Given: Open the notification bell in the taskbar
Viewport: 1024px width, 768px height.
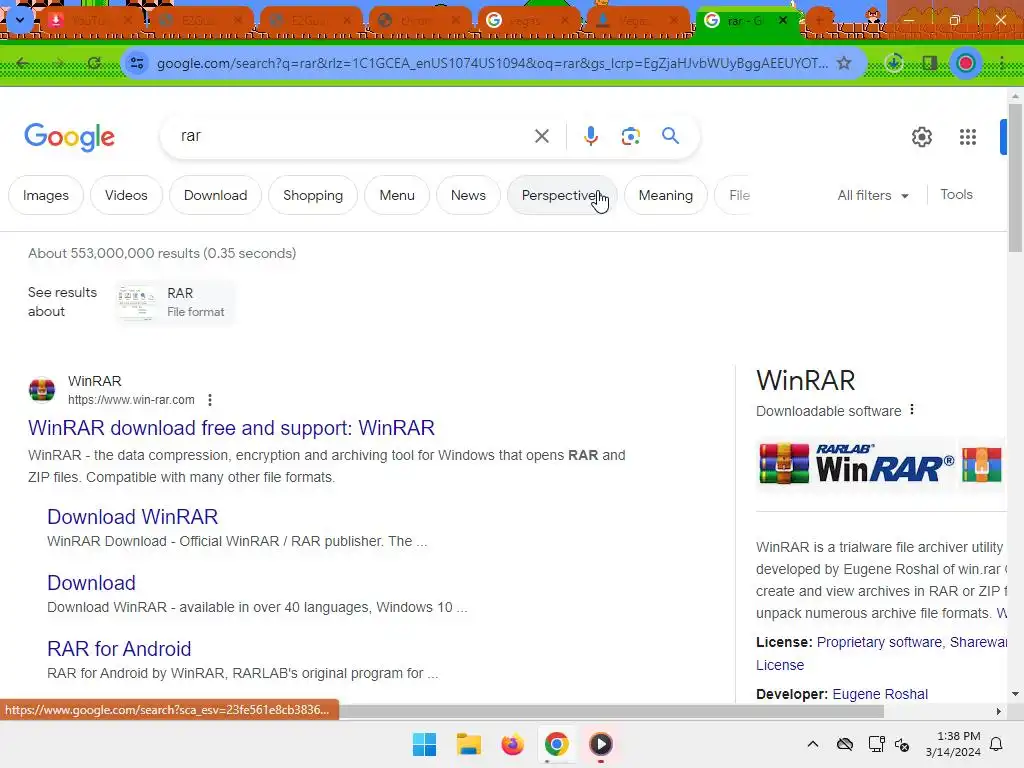Looking at the screenshot, I should (x=997, y=744).
